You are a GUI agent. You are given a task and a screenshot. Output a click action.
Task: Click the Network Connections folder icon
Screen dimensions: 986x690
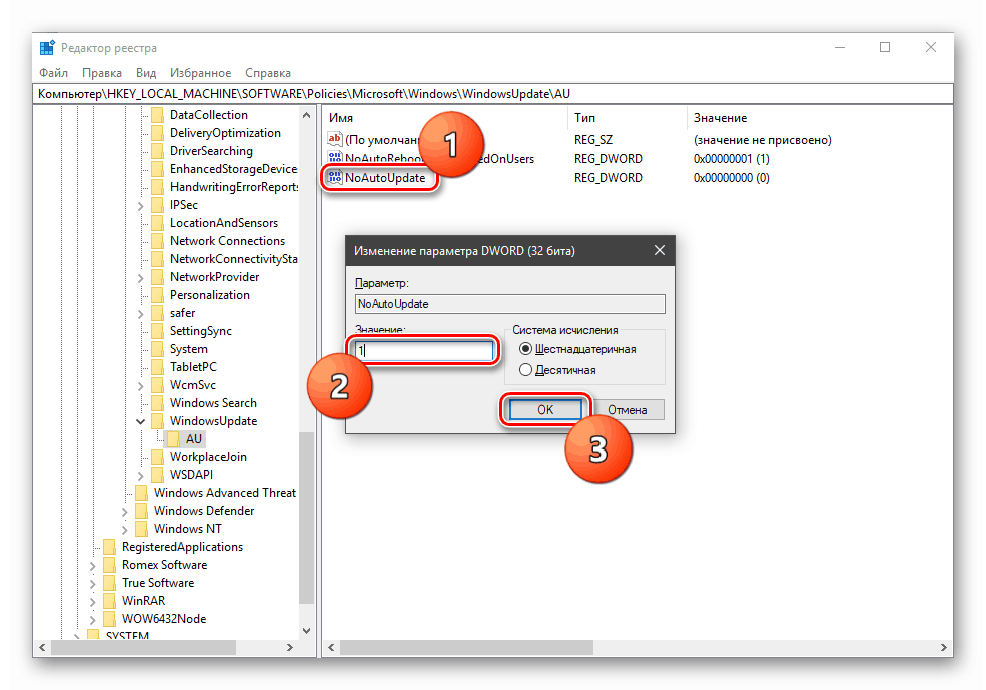(158, 241)
